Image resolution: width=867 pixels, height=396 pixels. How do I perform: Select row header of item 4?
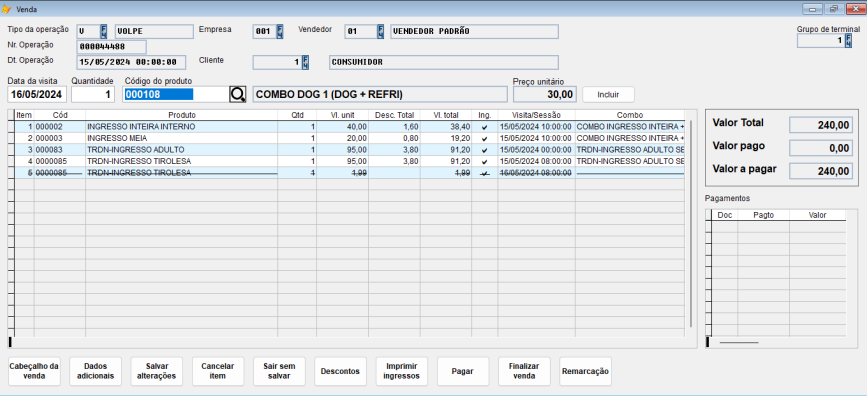point(12,161)
